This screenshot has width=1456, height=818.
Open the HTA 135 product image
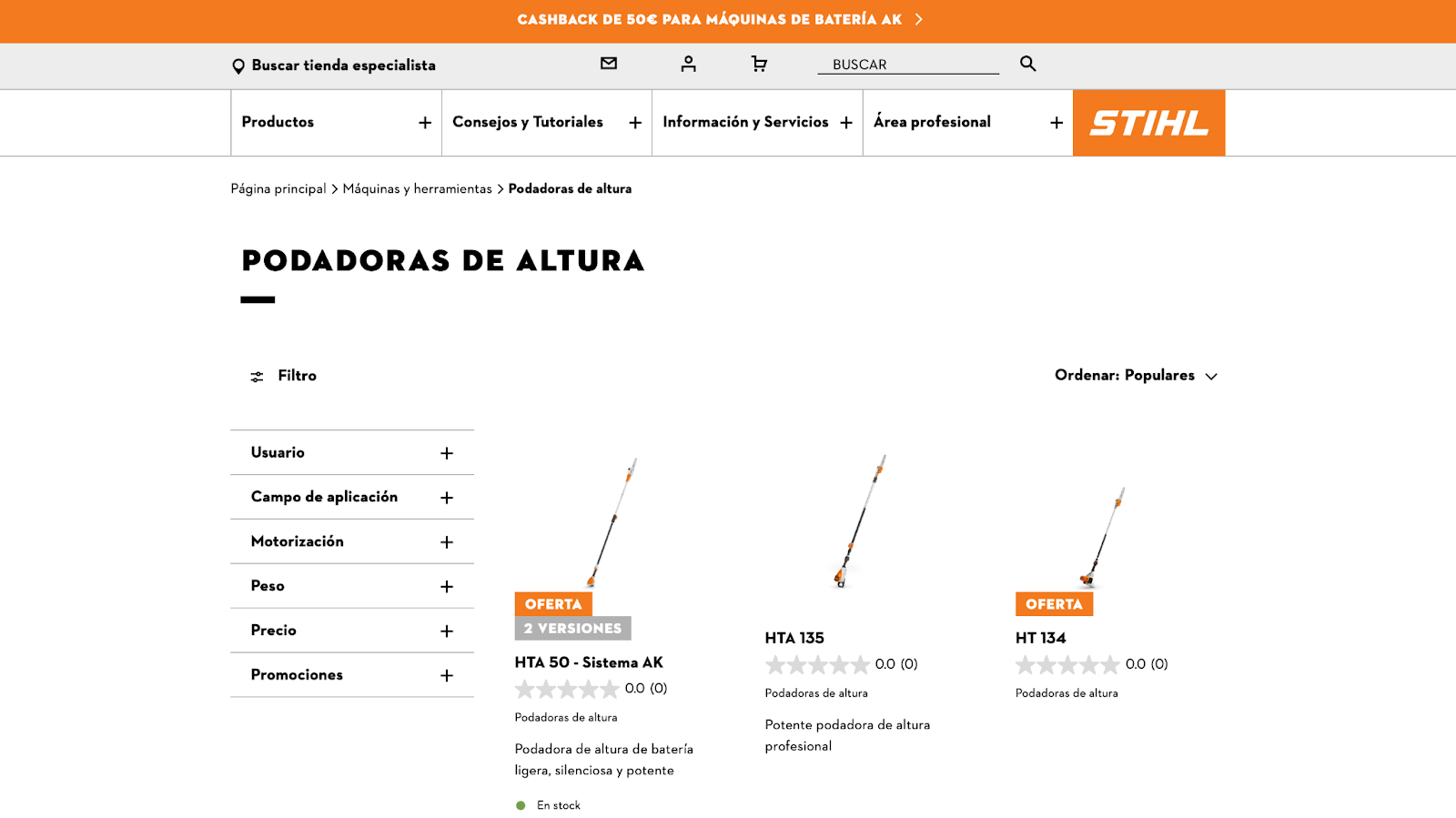(860, 520)
